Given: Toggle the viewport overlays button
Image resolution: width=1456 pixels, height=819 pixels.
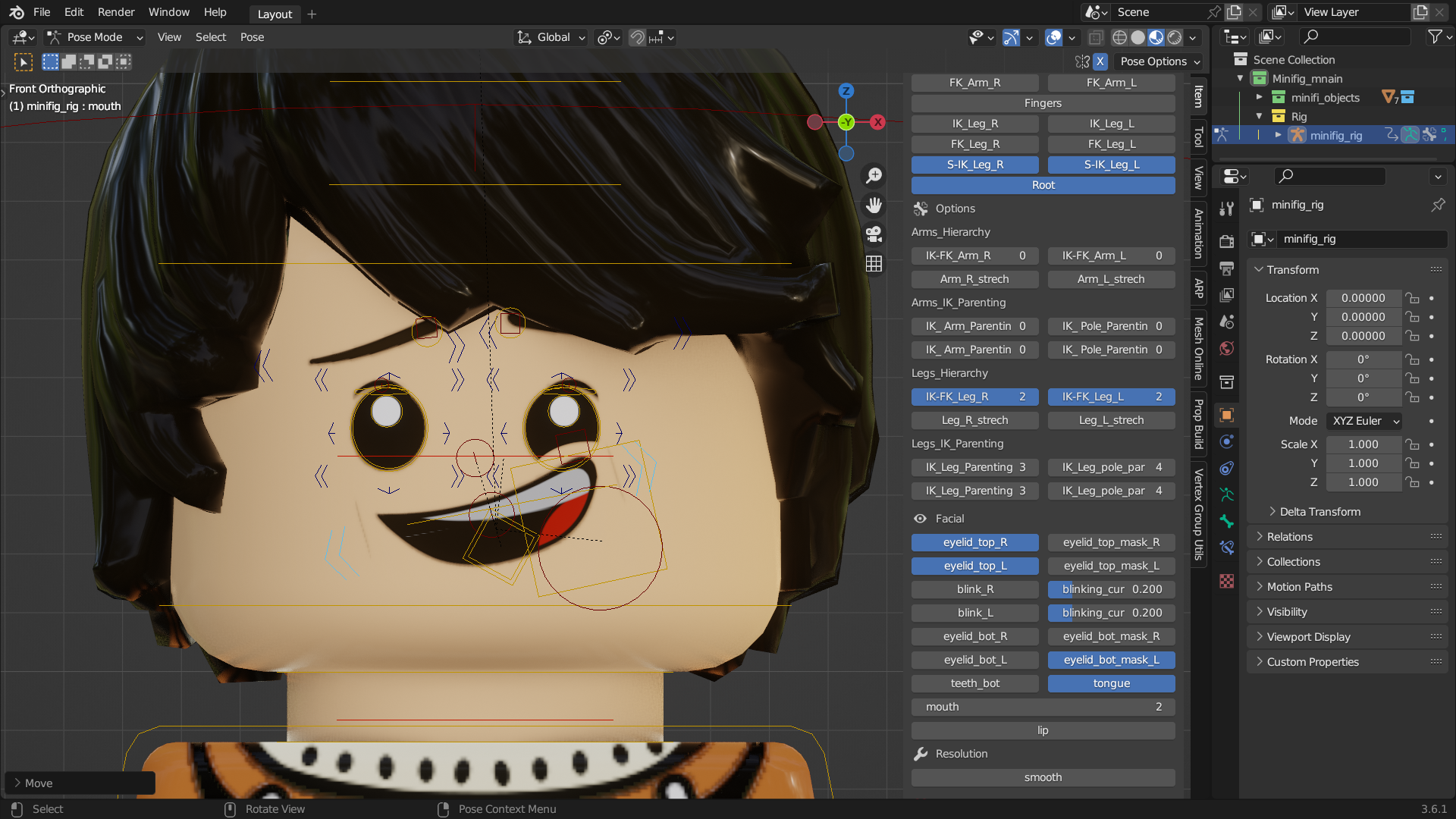Looking at the screenshot, I should pyautogui.click(x=1054, y=37).
